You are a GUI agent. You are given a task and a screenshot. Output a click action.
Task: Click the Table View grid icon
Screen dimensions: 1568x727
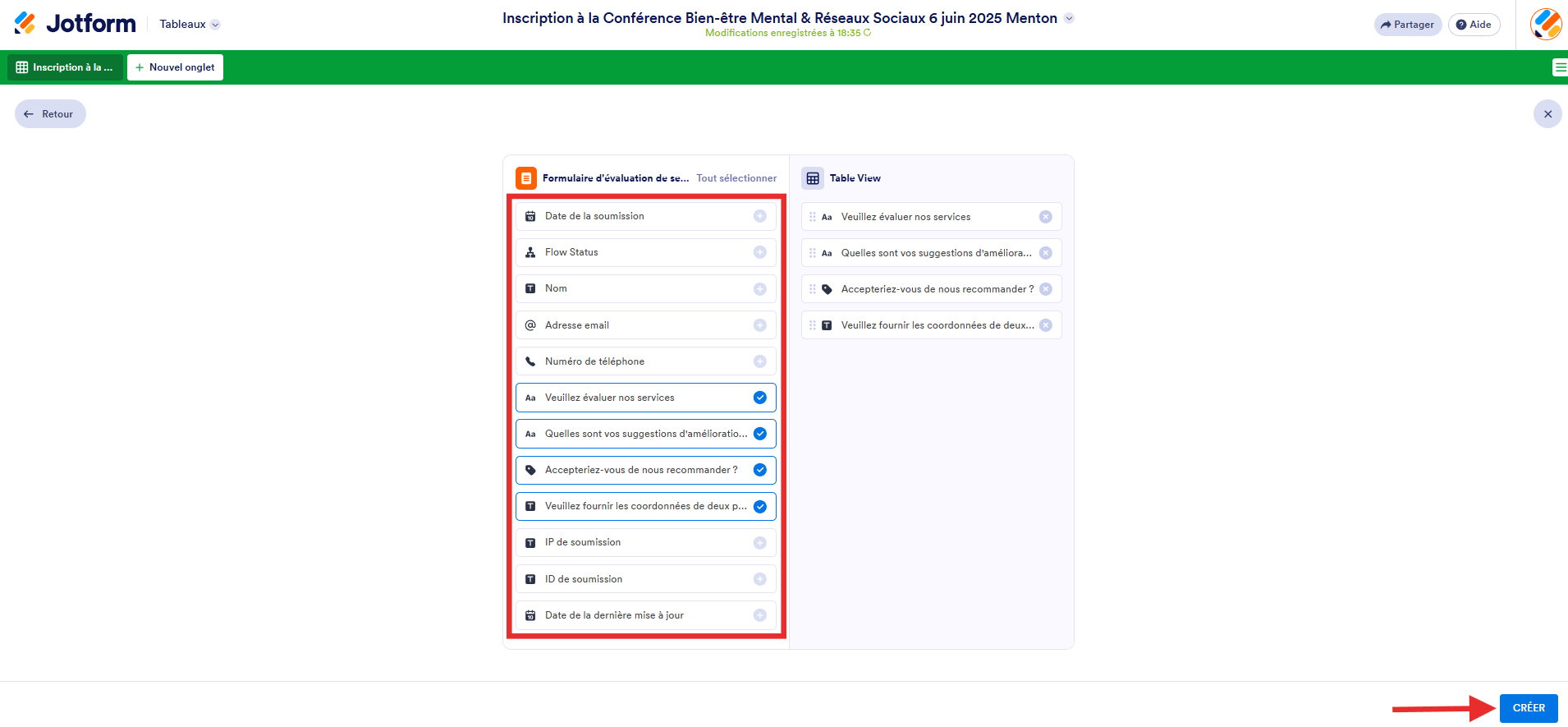coord(813,178)
